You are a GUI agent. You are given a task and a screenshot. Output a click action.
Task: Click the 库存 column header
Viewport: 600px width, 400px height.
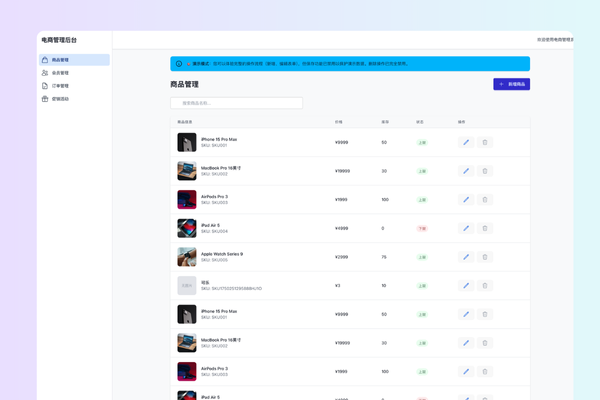tap(385, 122)
